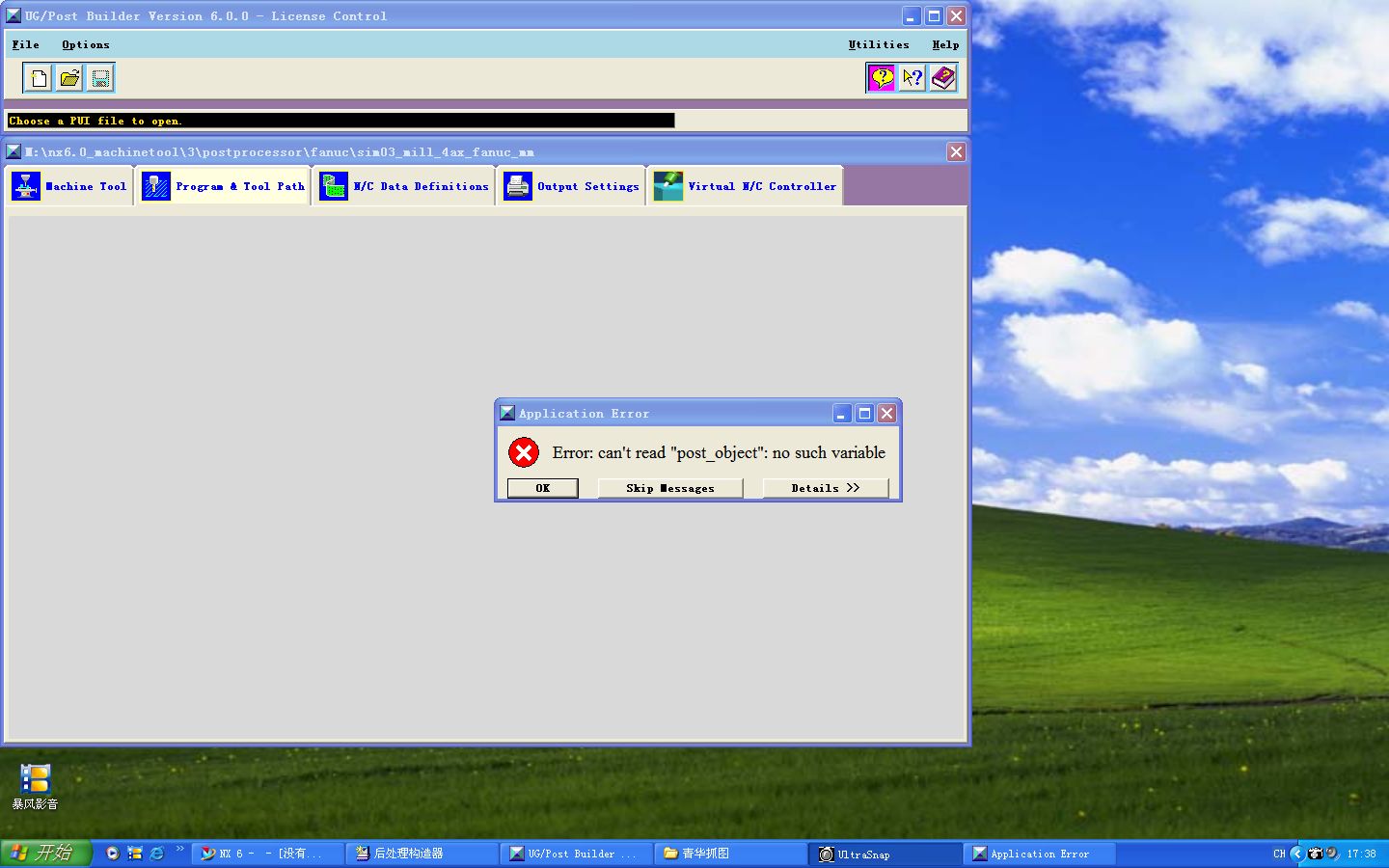Click the 'Choose a PUI file to open.' status message

coord(95,121)
